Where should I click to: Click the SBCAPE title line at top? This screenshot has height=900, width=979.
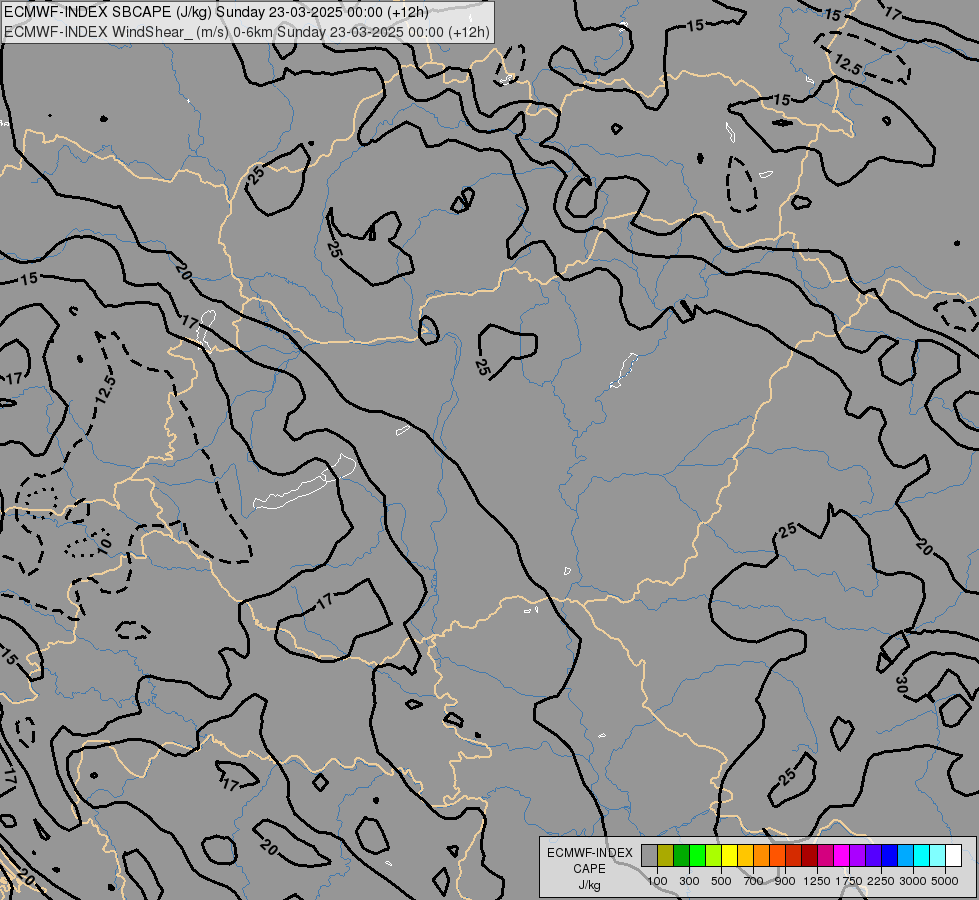tap(216, 12)
